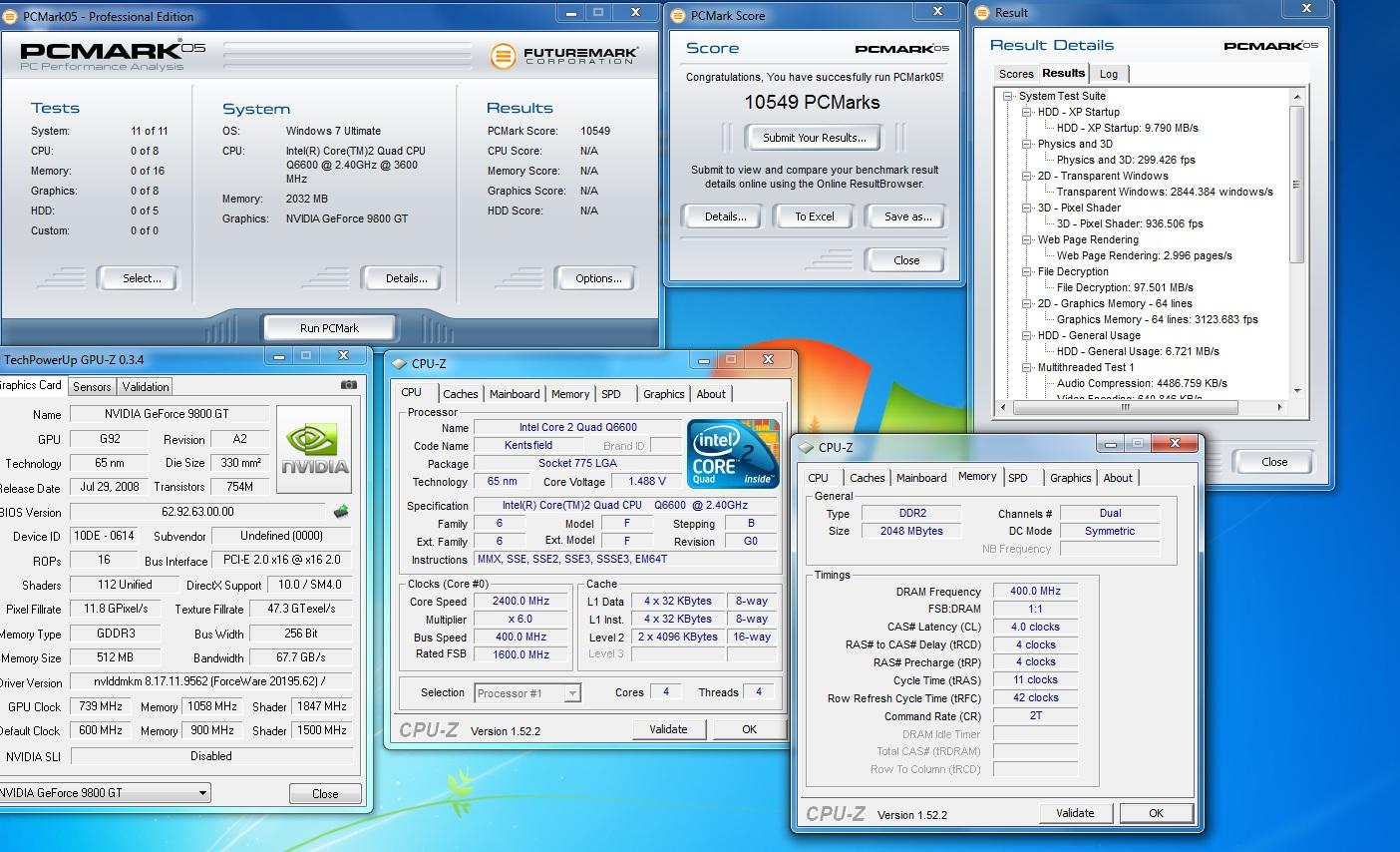Click the DRAM Frequency value 400.0 MHz
Screen dimensions: 1400x852
click(1035, 591)
